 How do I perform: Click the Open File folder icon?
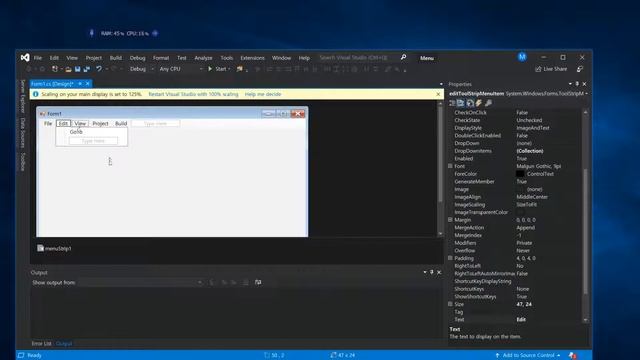(68, 69)
